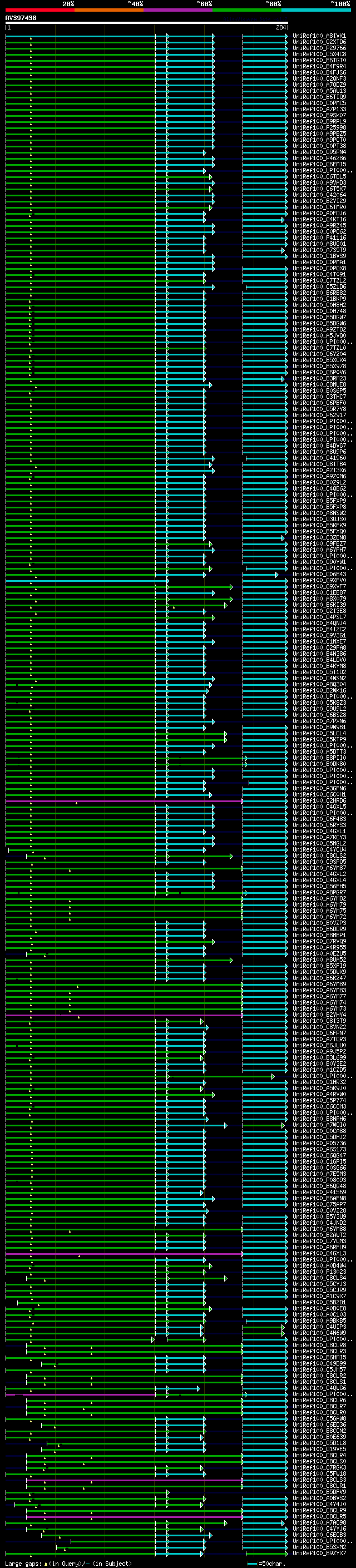Click the AV397438 query label
Viewport: 356px width, 1568px height.
21,18
